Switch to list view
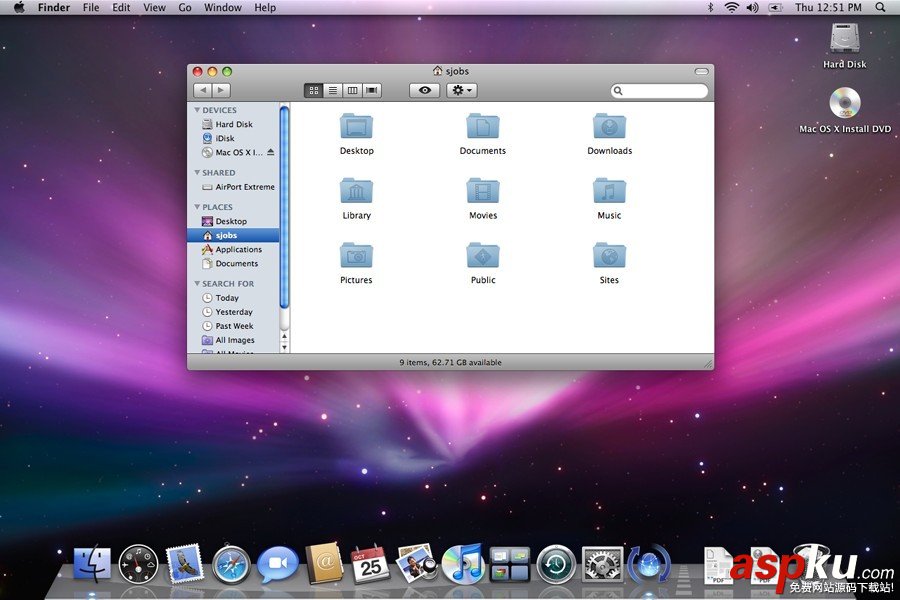This screenshot has height=600, width=900. click(333, 90)
